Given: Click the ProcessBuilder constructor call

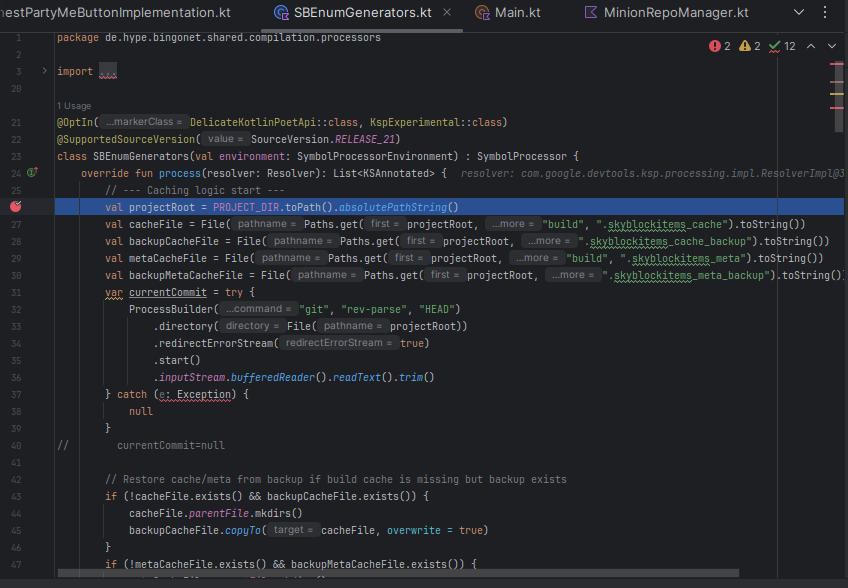Looking at the screenshot, I should (x=171, y=309).
